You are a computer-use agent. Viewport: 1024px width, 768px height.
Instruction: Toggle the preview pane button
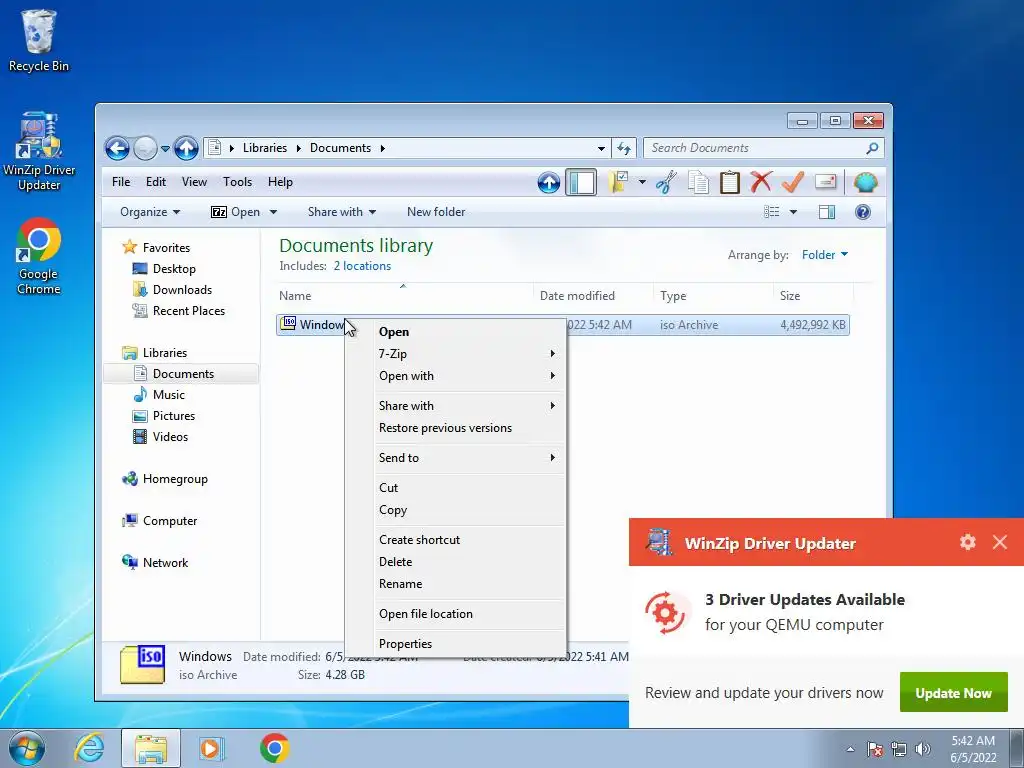pos(827,212)
